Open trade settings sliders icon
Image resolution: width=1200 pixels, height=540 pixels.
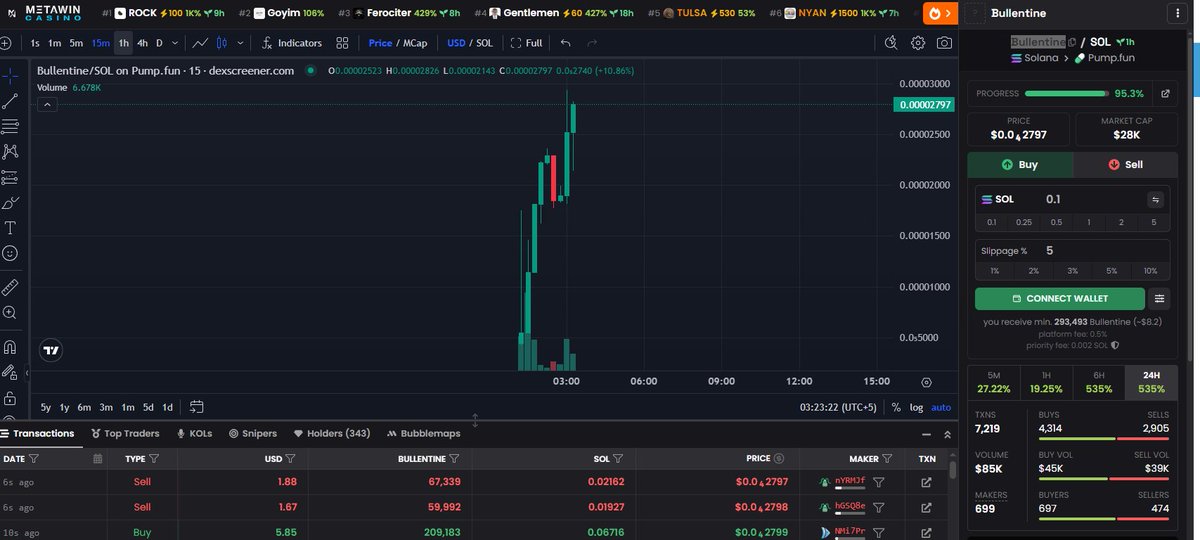(1160, 298)
